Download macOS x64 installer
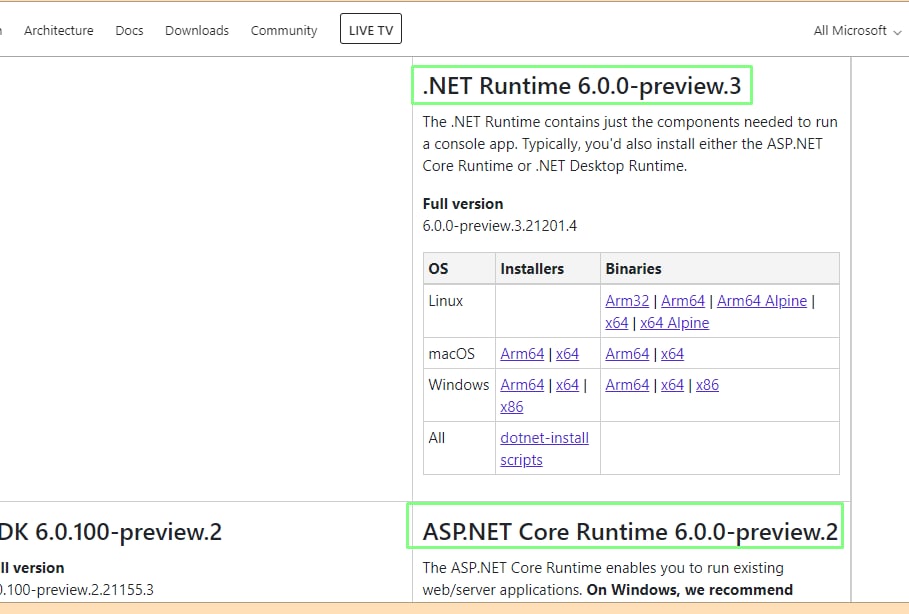This screenshot has height=614, width=909. pyautogui.click(x=568, y=354)
